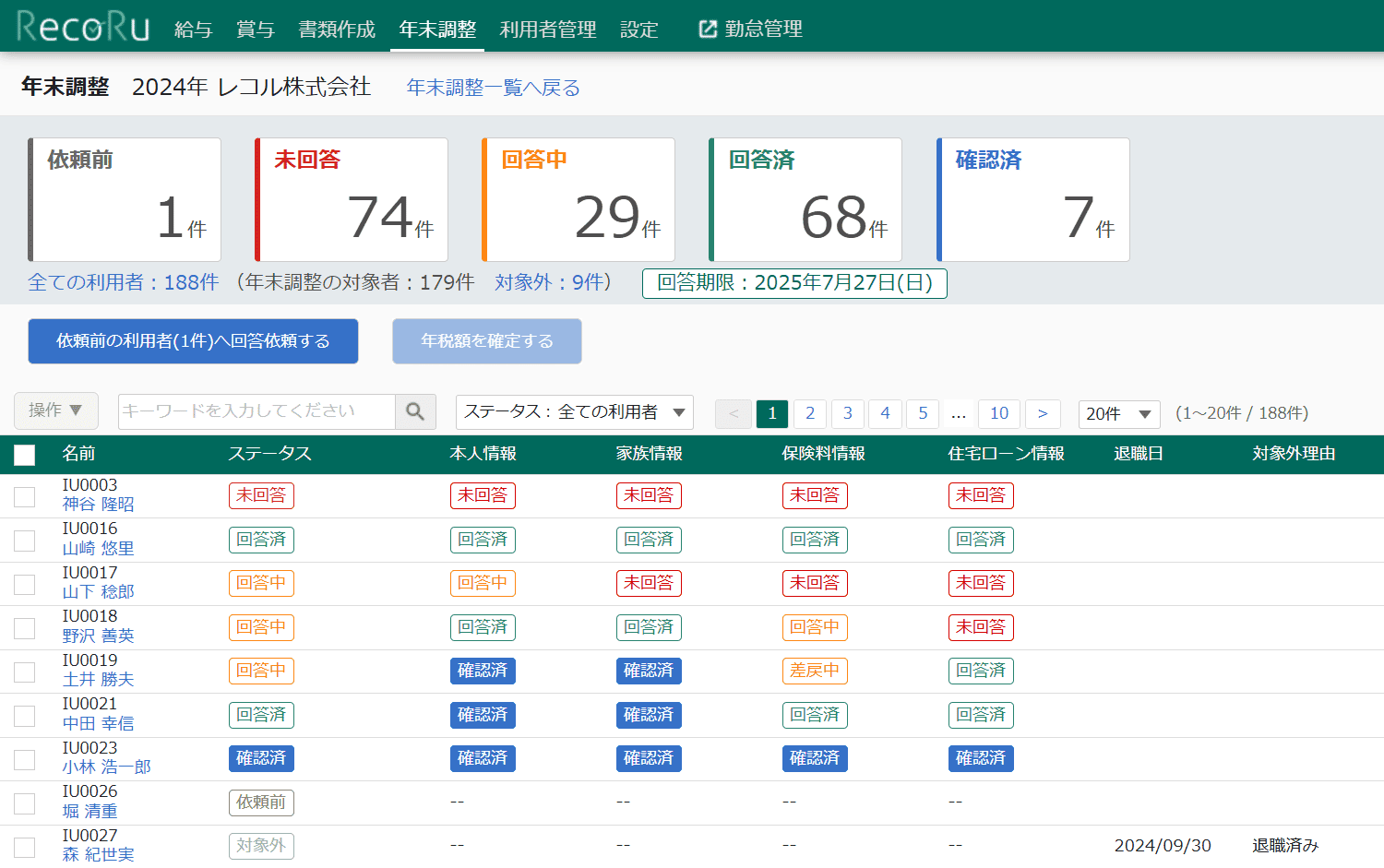Click 保険料情報 回答中 badge for 野沢 善英

point(815,627)
